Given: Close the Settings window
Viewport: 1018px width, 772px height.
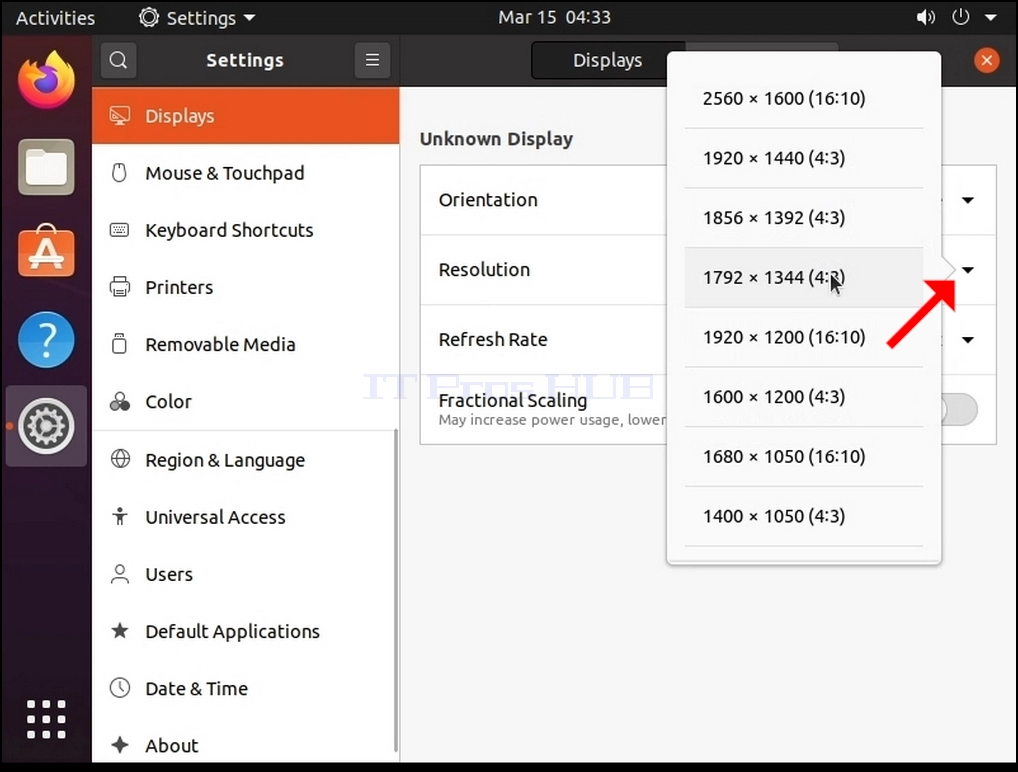Looking at the screenshot, I should [x=987, y=60].
